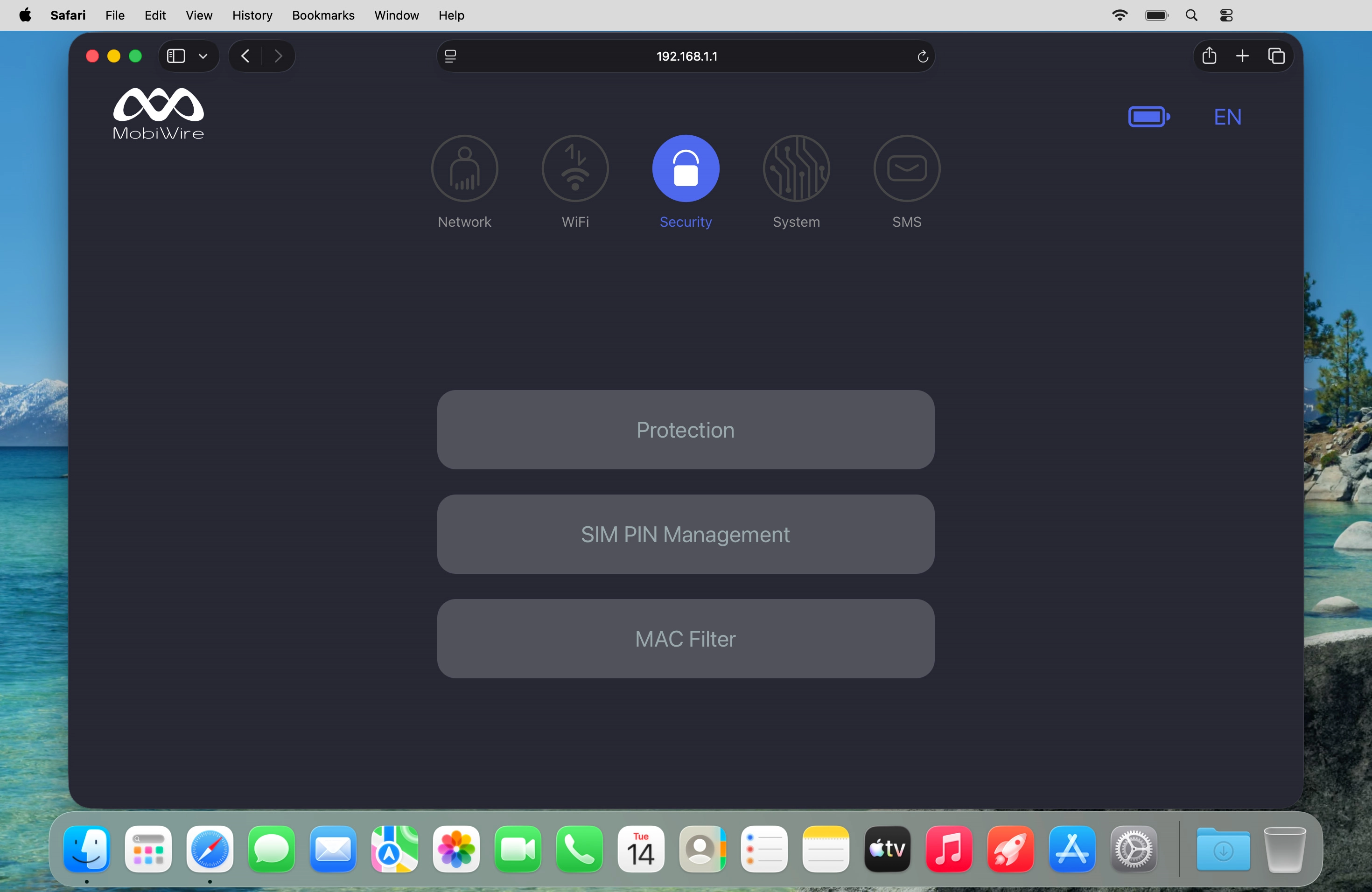Image resolution: width=1372 pixels, height=892 pixels.
Task: Select the WiFi settings icon
Action: pos(575,168)
